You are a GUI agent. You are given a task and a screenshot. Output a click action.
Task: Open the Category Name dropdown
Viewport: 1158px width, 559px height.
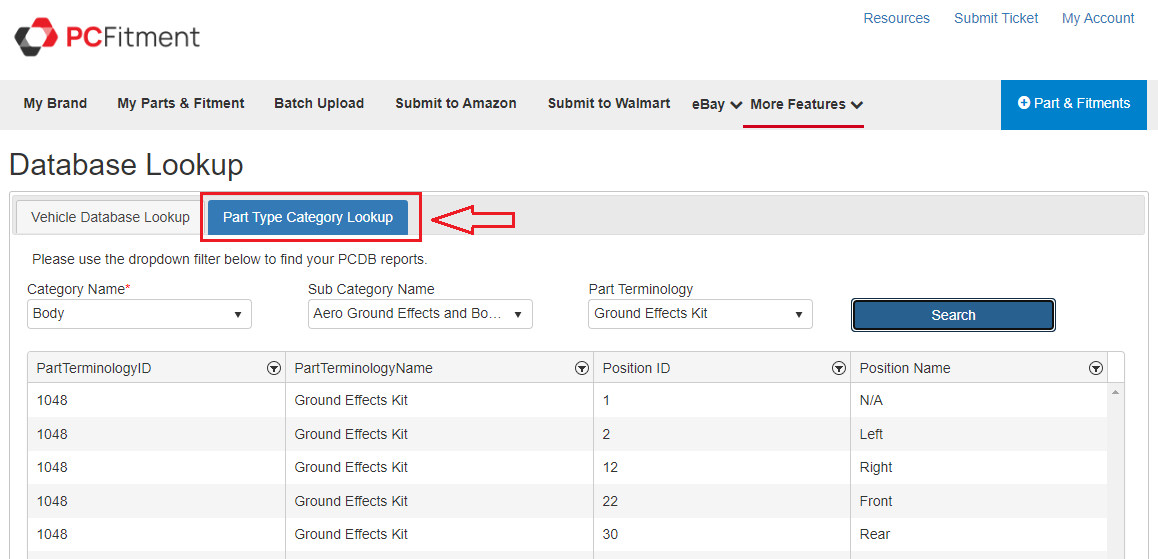coord(139,314)
